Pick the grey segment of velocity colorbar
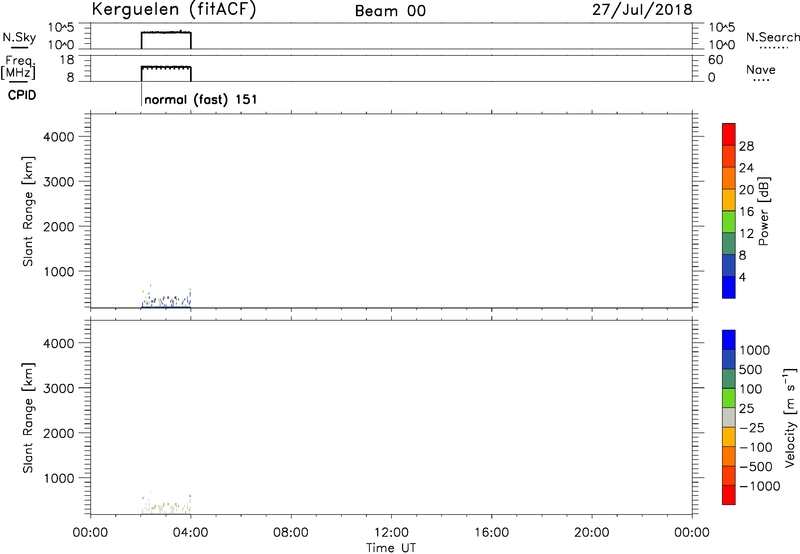 [729, 418]
